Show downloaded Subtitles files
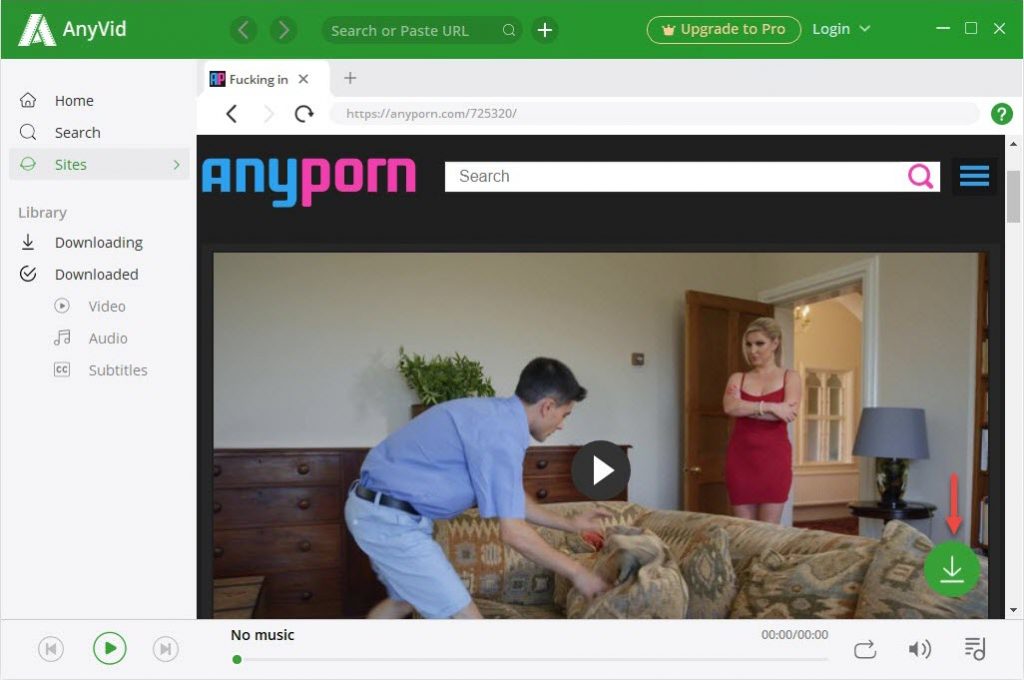The width and height of the screenshot is (1024, 680). [x=99, y=370]
